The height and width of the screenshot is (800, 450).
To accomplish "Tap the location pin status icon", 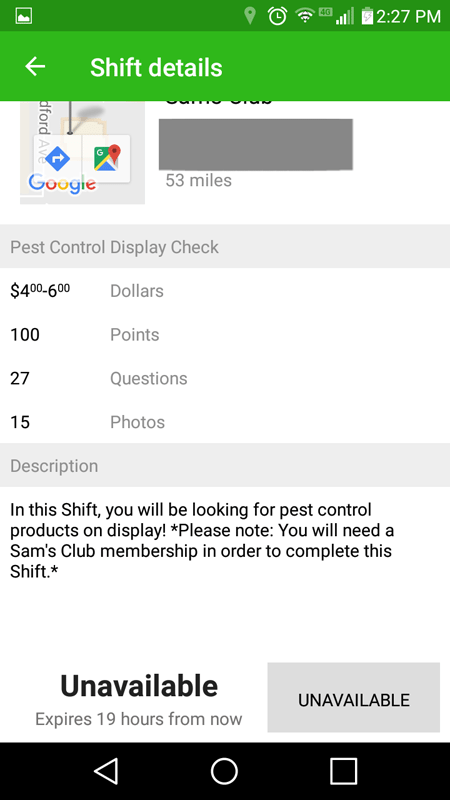I will [249, 16].
